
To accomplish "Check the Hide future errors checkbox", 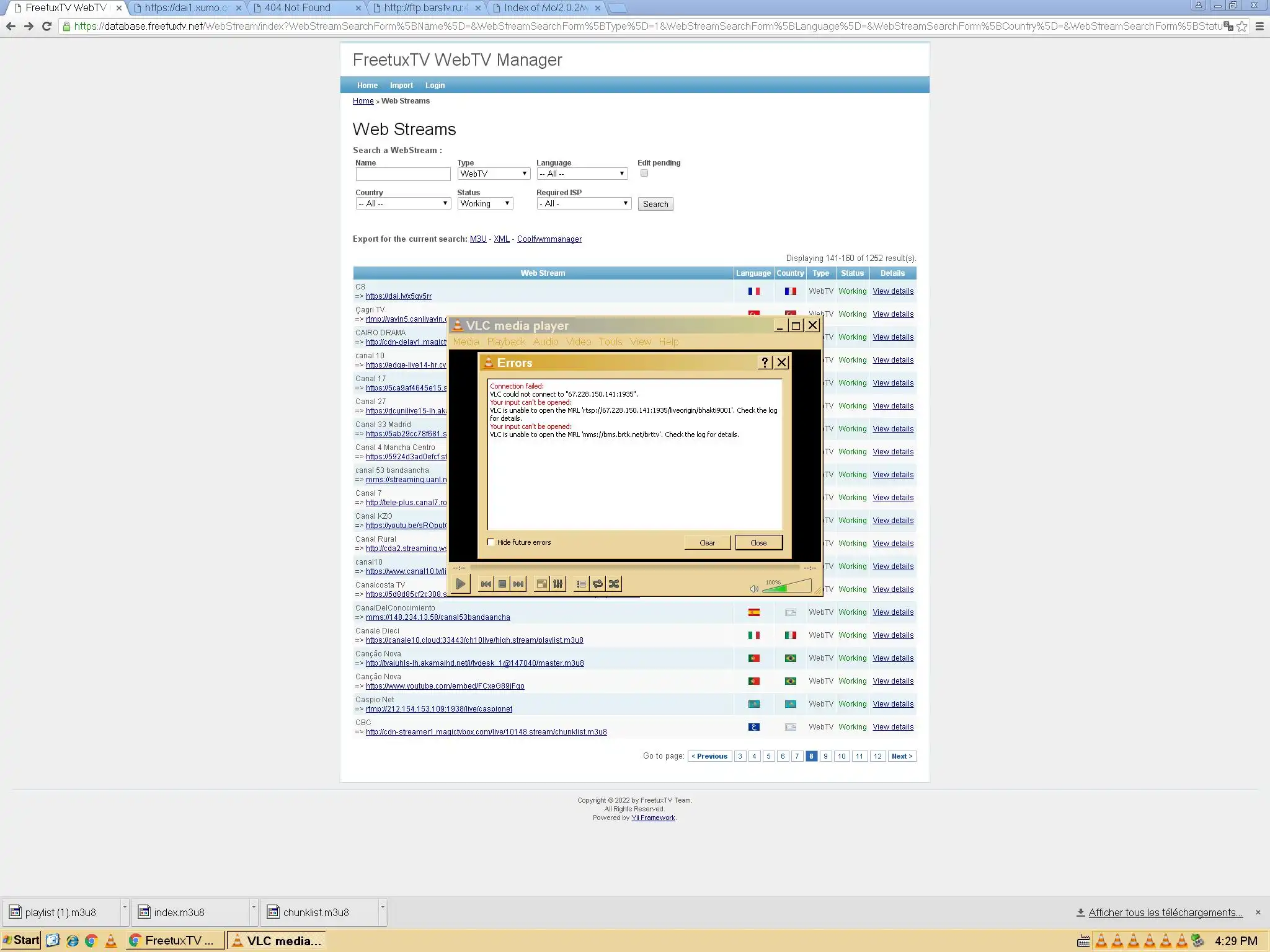I will click(x=491, y=542).
